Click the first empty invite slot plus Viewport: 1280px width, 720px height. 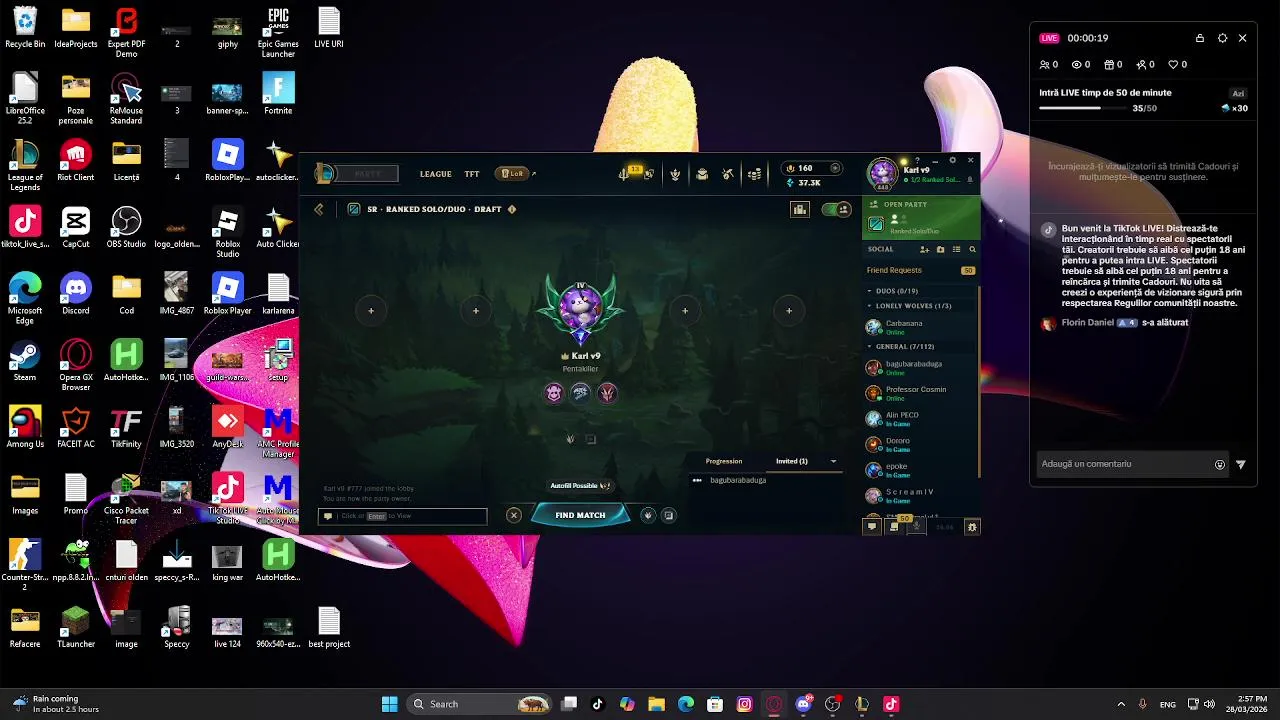tap(371, 311)
